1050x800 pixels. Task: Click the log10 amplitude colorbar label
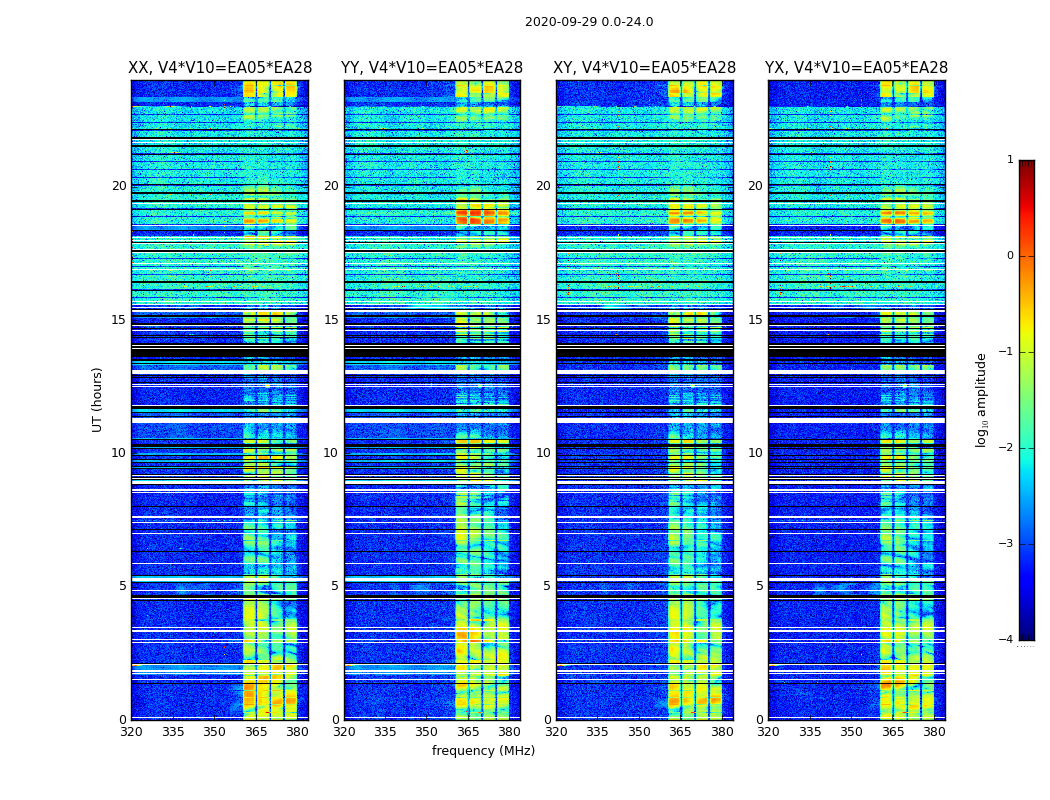[981, 400]
